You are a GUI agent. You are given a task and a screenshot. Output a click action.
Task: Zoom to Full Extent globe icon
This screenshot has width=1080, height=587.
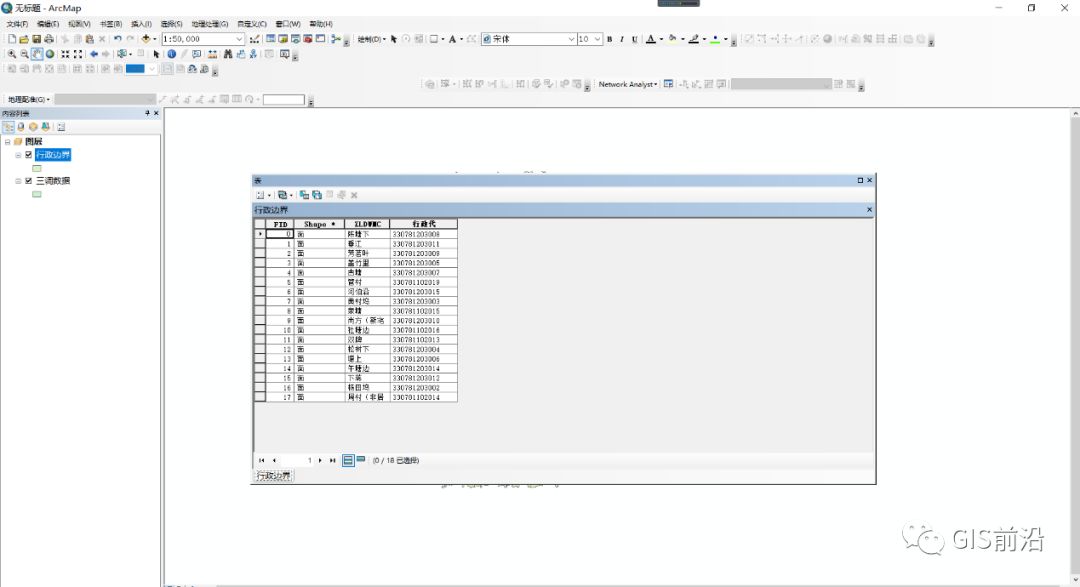click(50, 54)
